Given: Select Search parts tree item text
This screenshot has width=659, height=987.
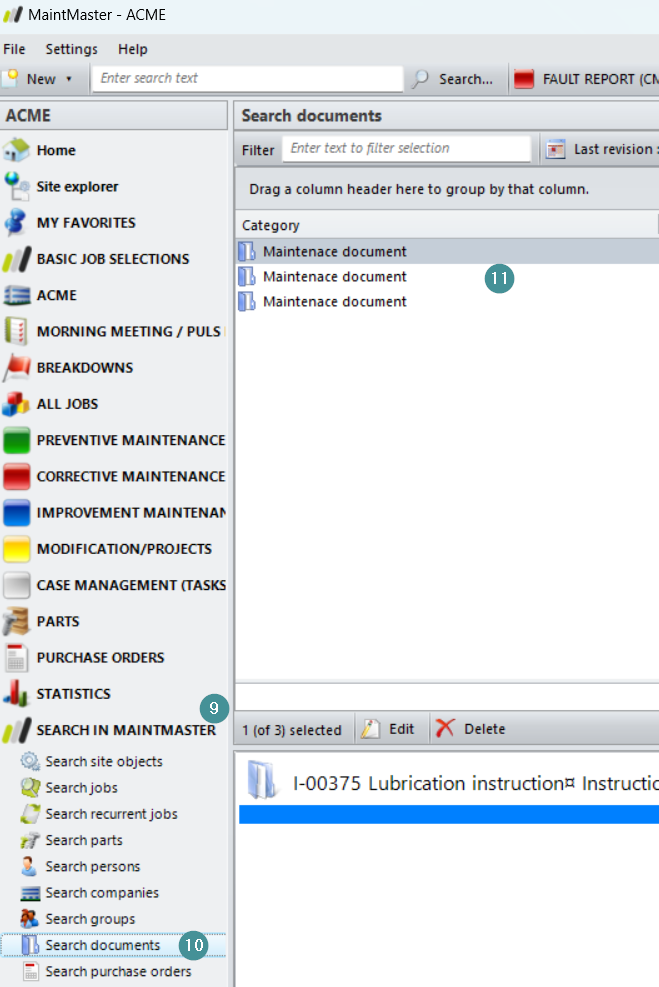Looking at the screenshot, I should pyautogui.click(x=84, y=840).
